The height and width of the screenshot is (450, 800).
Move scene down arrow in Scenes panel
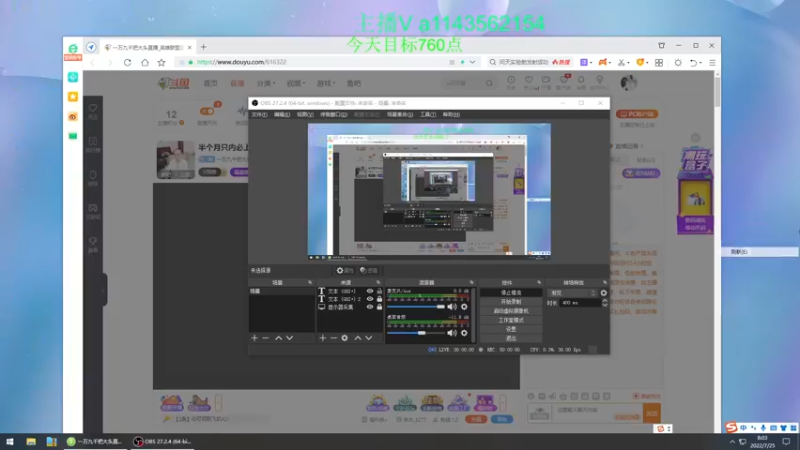[x=289, y=338]
